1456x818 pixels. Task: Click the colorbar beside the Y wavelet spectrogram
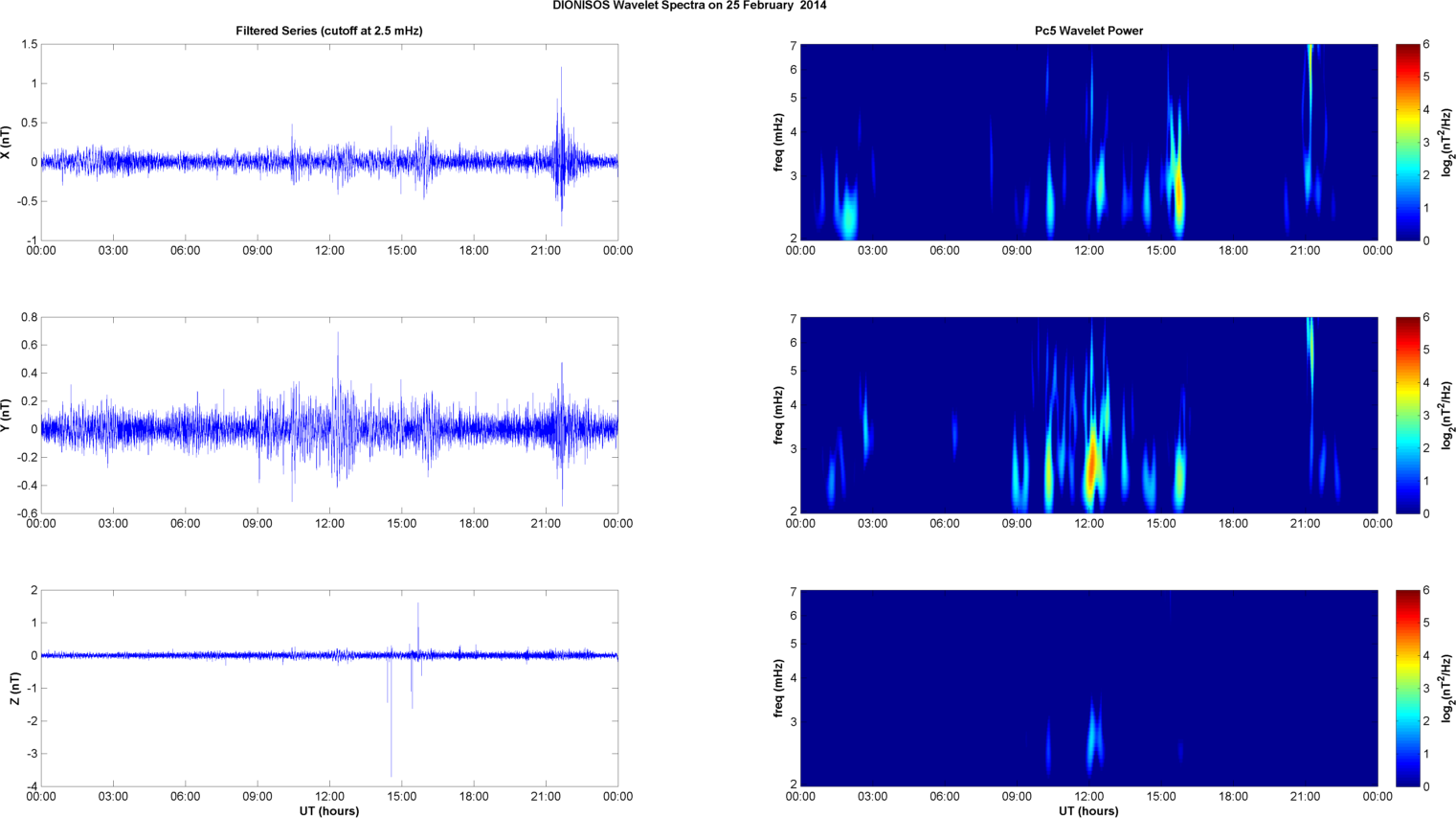click(1407, 416)
